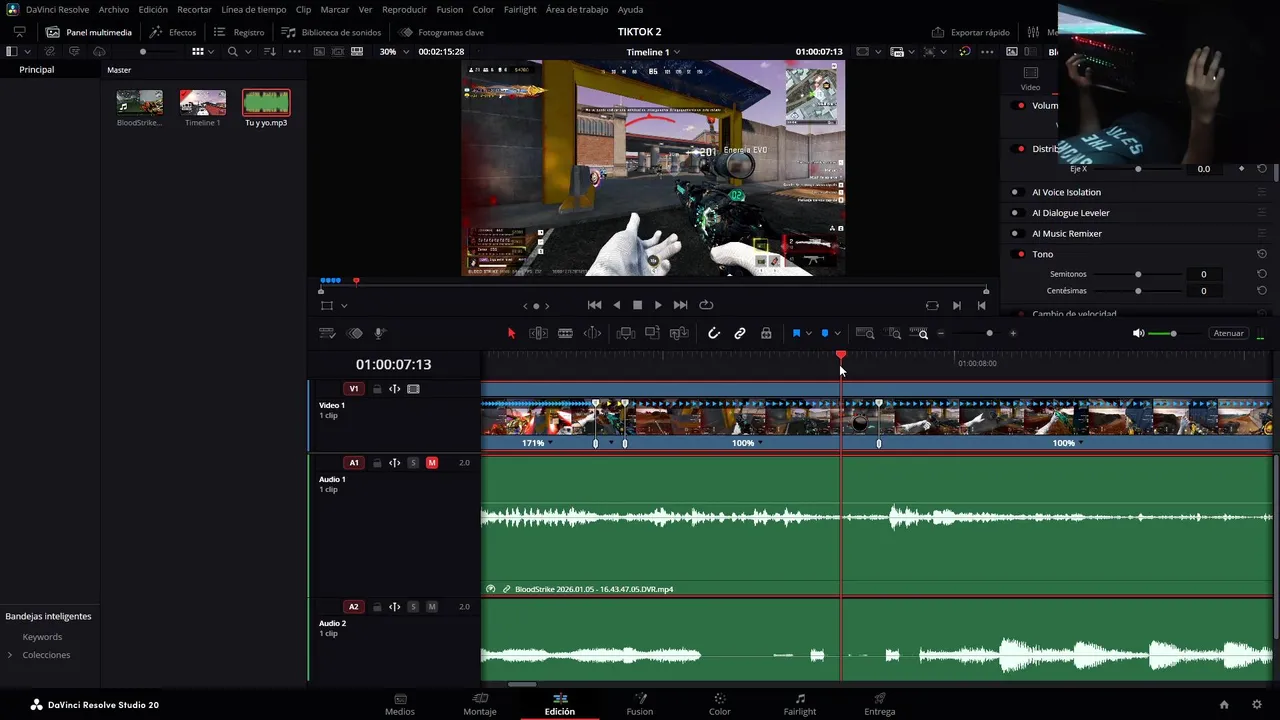Open the flag color dropdown arrow

[x=808, y=334]
